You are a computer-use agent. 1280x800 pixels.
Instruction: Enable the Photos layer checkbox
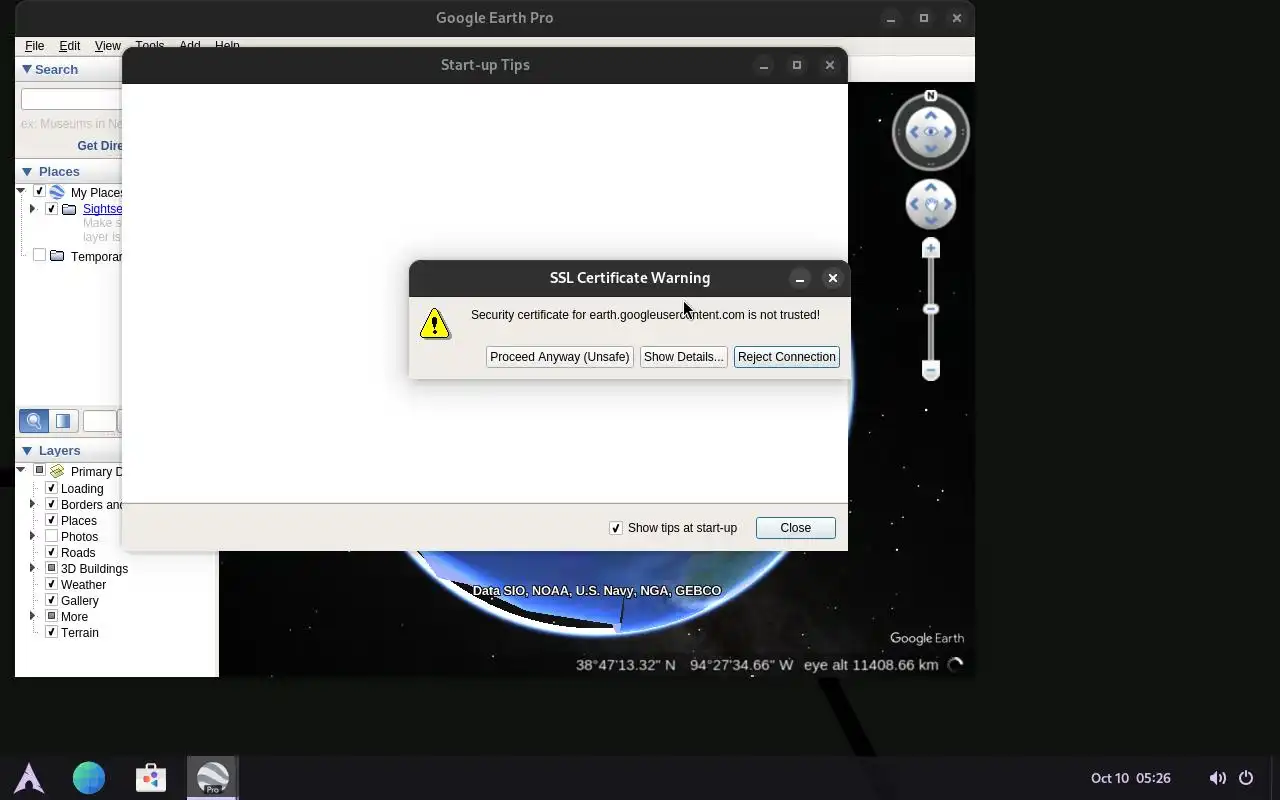[x=51, y=537]
